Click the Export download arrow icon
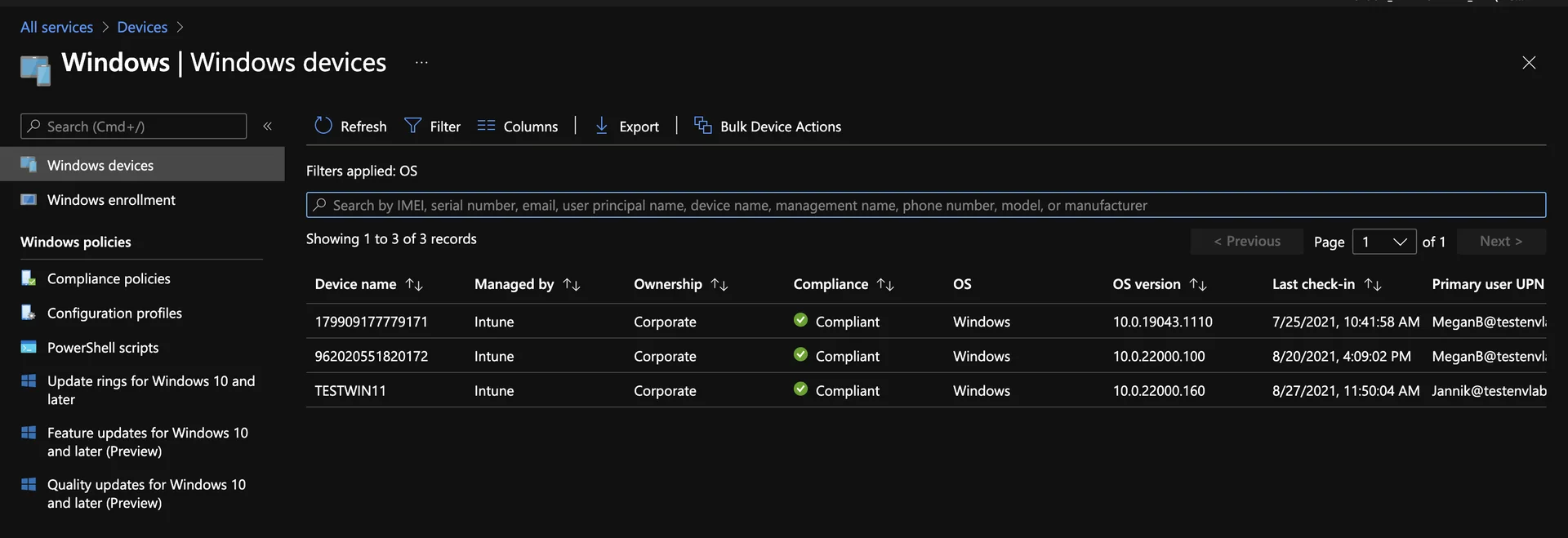 coord(602,126)
